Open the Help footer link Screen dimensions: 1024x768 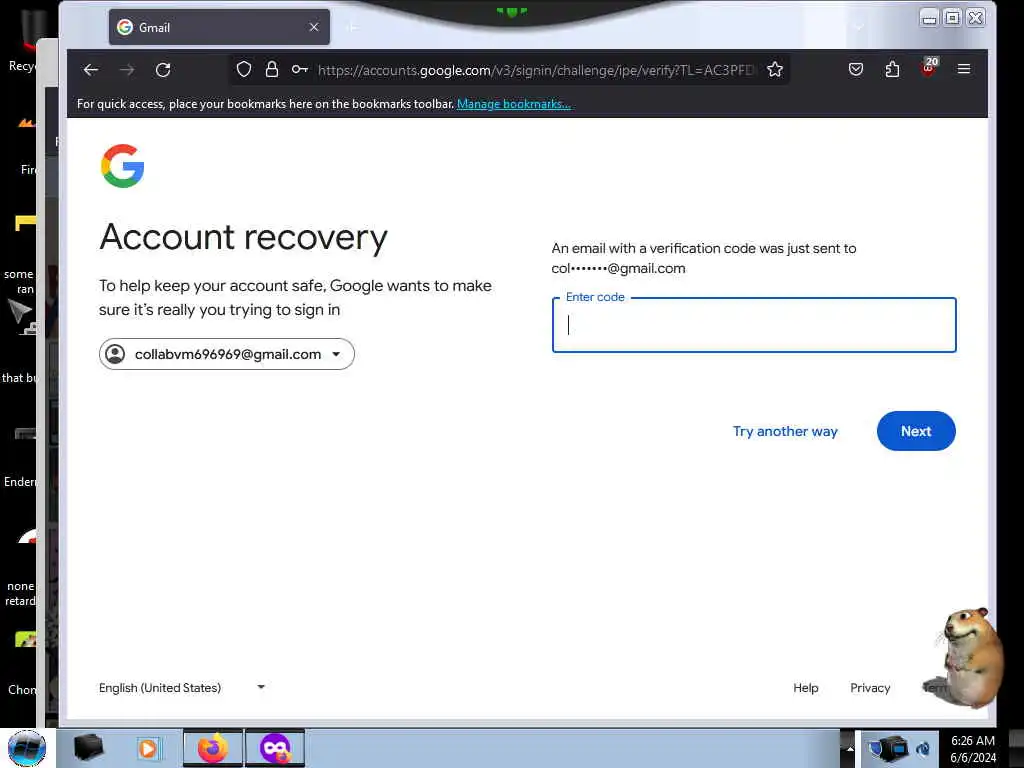805,688
